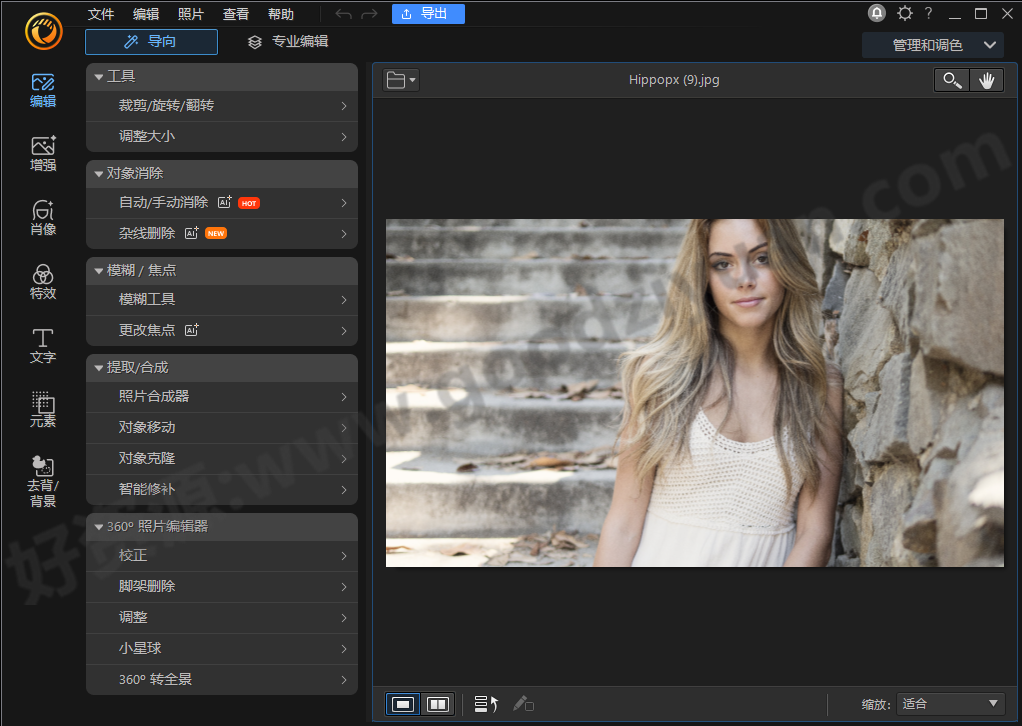Open the folder dropdown above the canvas

coord(401,81)
